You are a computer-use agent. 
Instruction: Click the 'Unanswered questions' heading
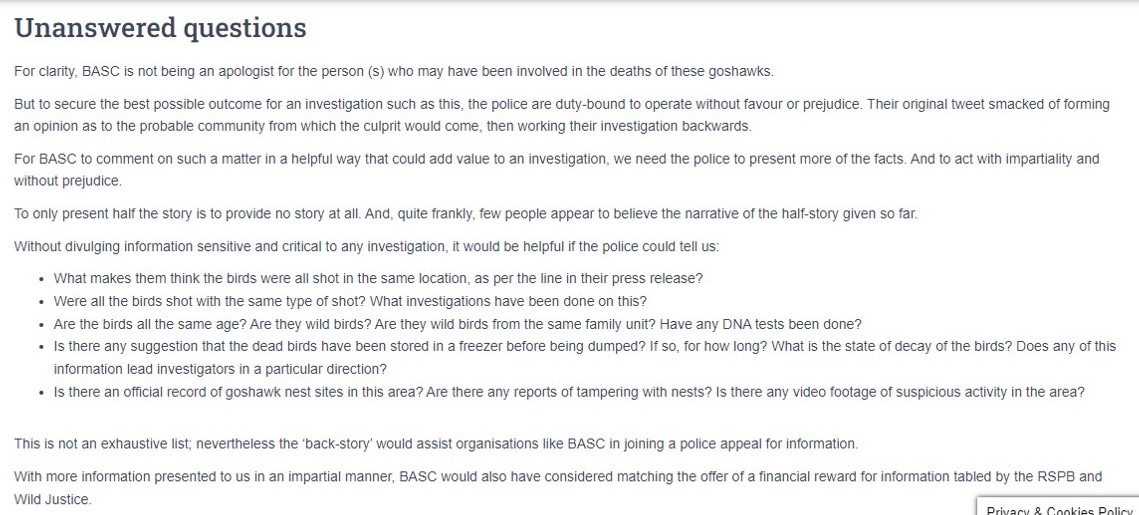(160, 28)
